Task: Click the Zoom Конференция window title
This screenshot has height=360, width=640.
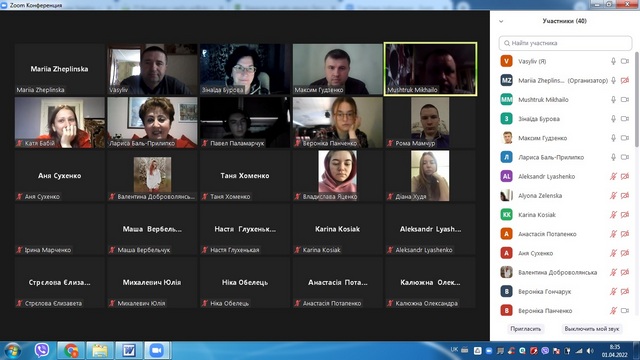Action: 36,5
